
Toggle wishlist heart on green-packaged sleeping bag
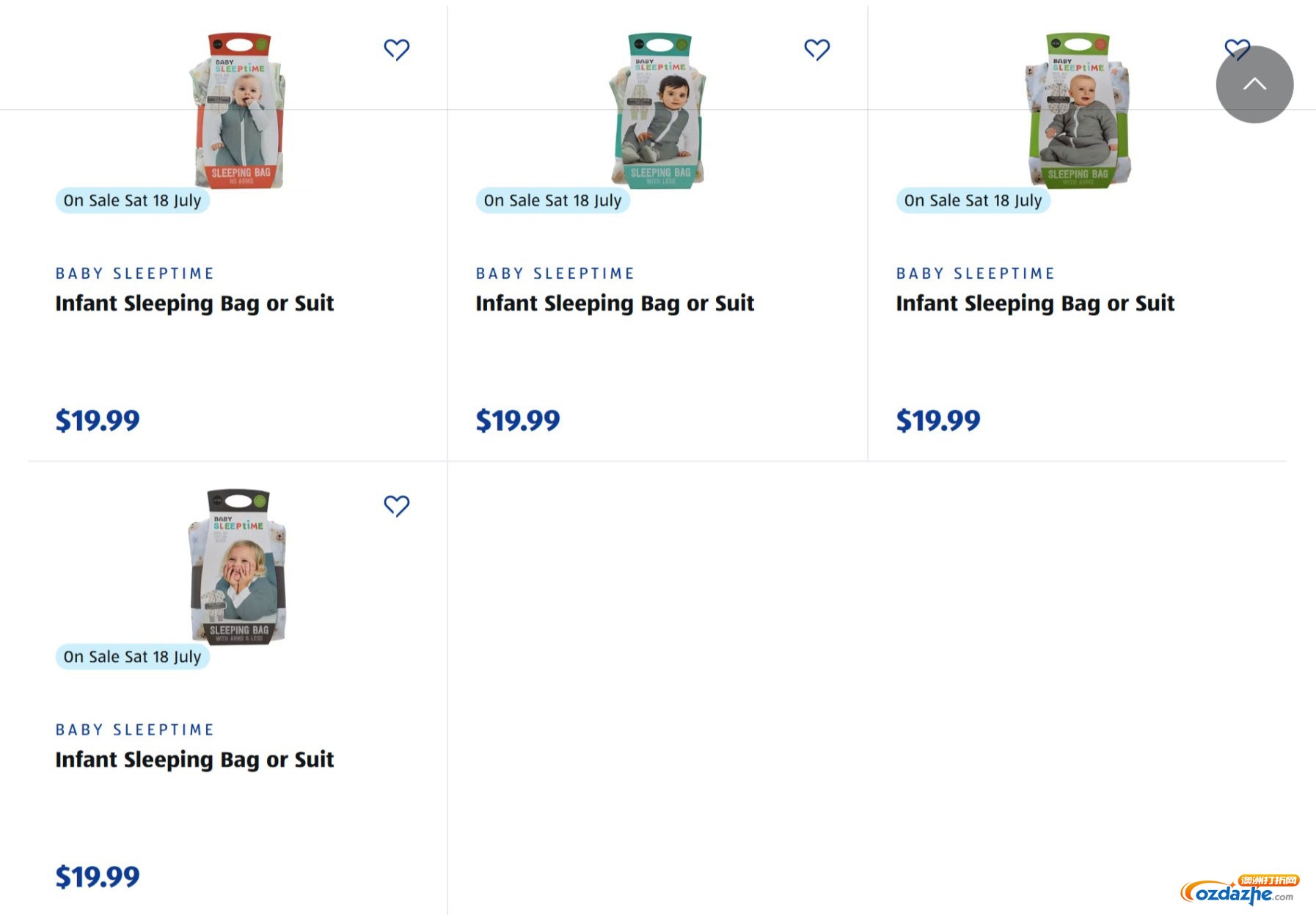(x=1237, y=49)
